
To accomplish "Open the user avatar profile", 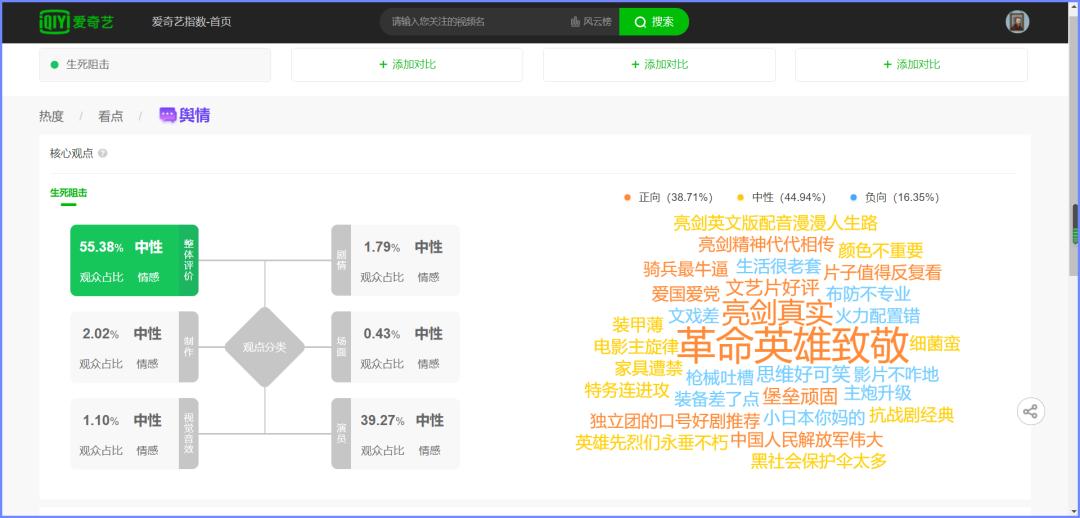I will click(1017, 22).
